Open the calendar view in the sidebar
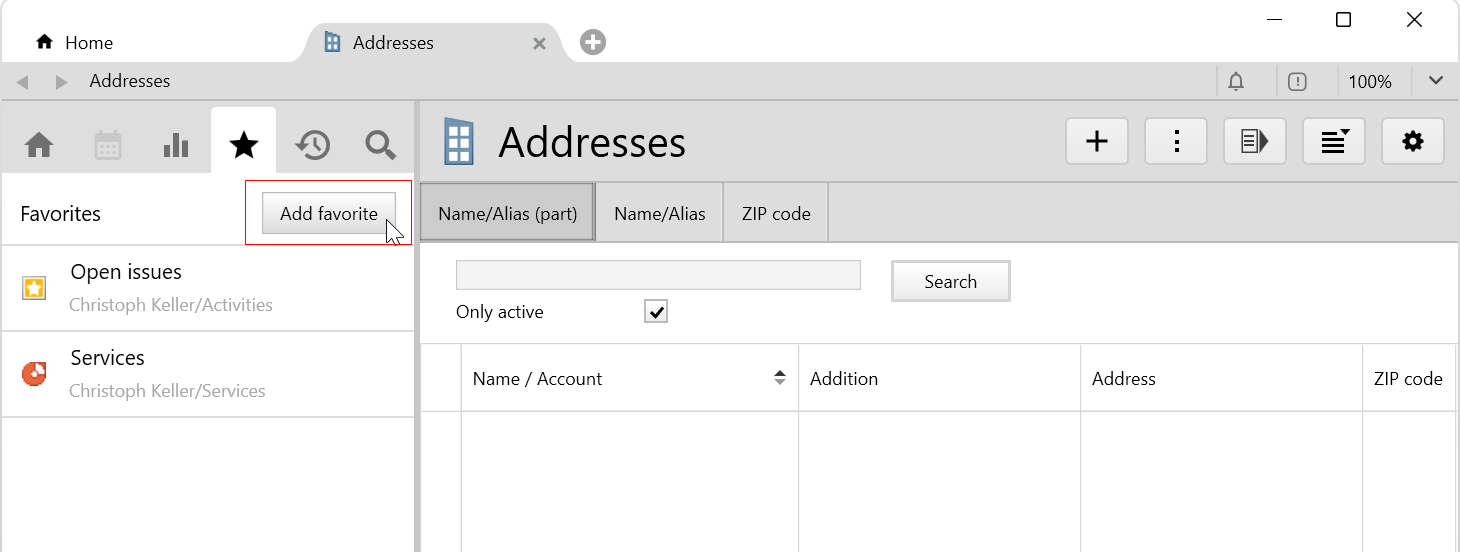This screenshot has width=1460, height=552. 108,146
